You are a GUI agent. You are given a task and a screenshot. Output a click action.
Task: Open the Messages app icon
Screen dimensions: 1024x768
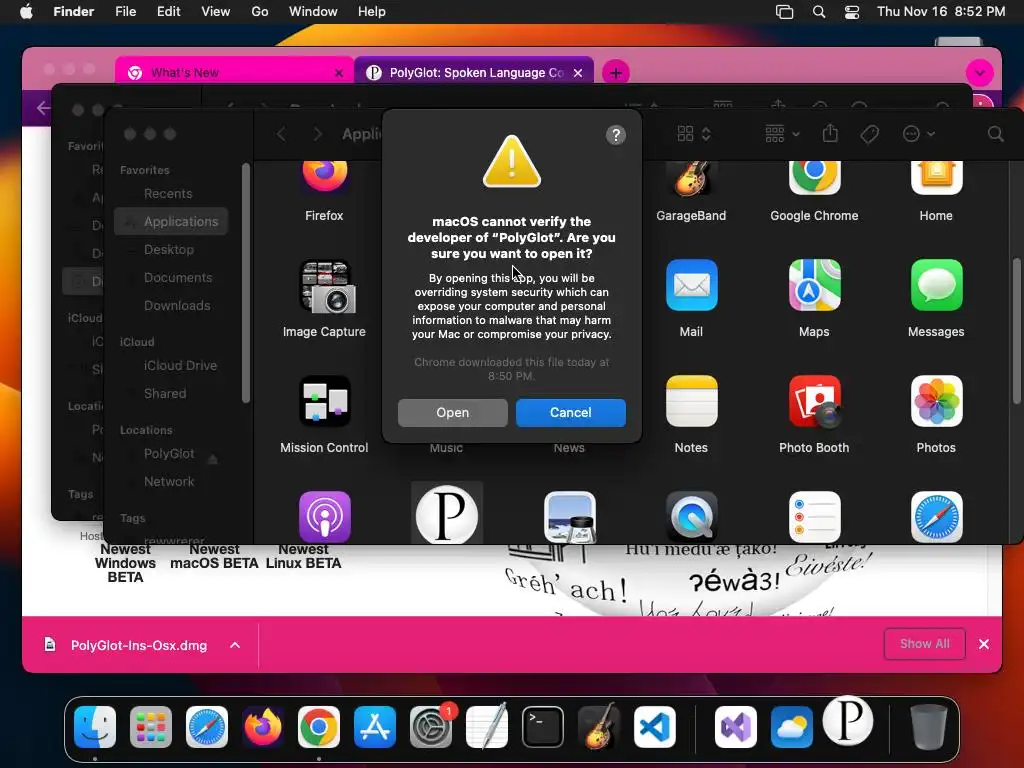(x=936, y=285)
